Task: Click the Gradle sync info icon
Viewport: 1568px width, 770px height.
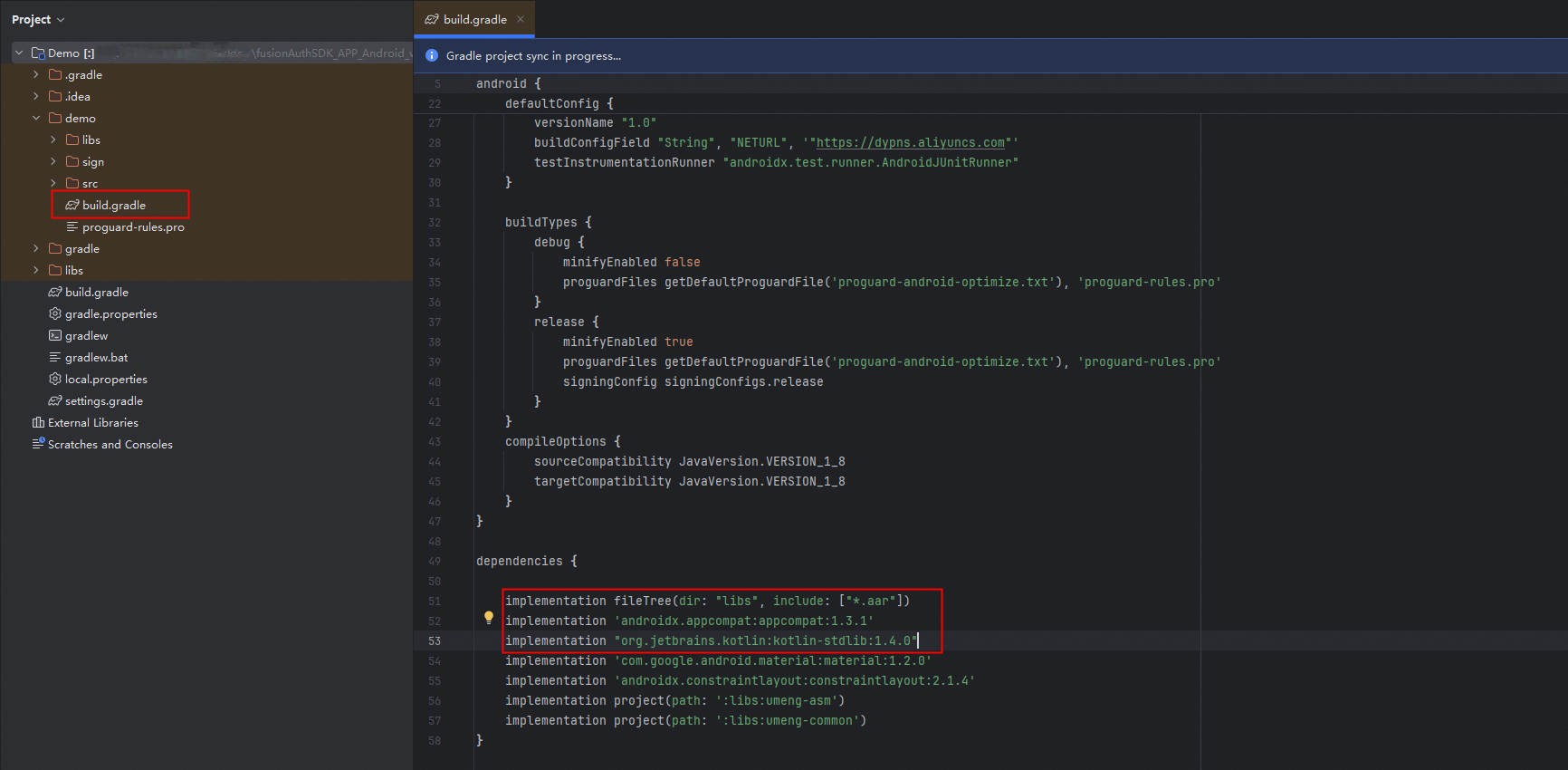Action: tap(432, 55)
